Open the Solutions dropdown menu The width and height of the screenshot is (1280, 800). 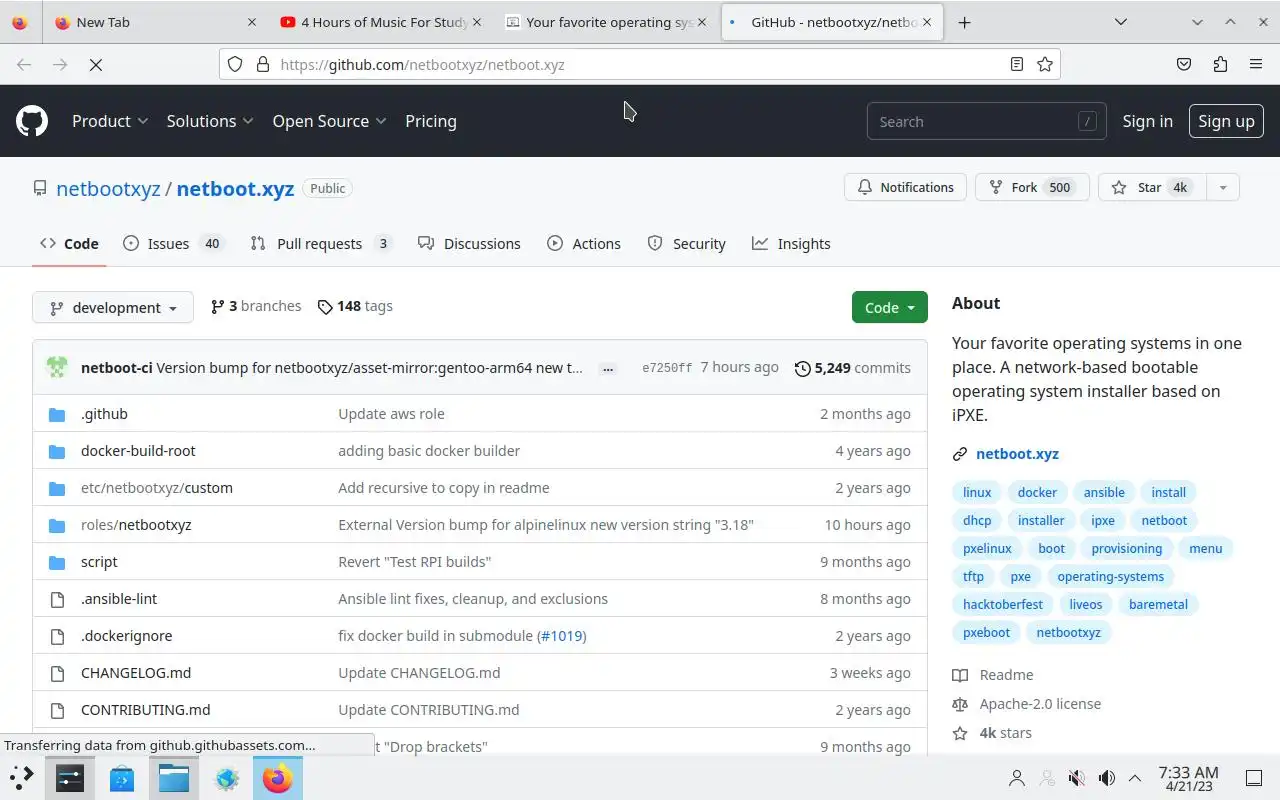(x=210, y=121)
